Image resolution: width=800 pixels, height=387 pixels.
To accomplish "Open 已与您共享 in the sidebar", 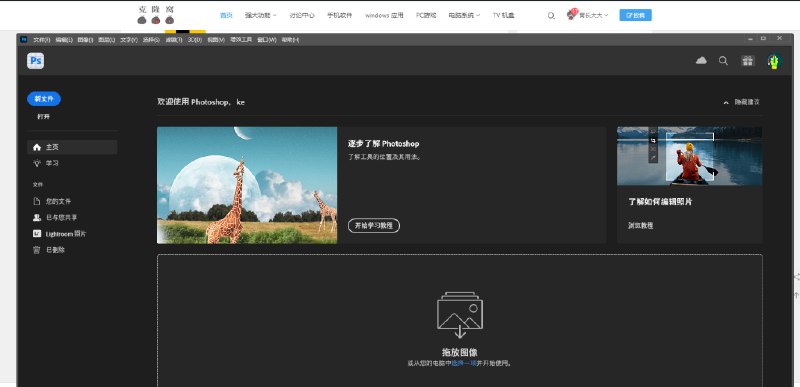I will coord(72,218).
